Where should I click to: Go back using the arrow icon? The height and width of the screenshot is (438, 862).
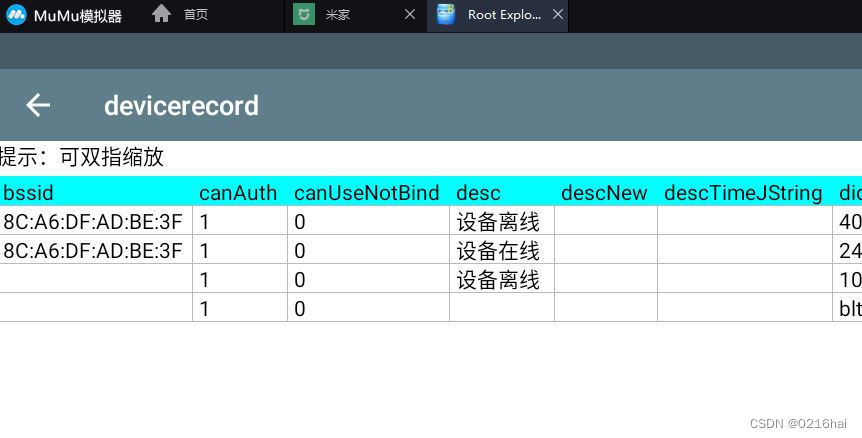[x=38, y=105]
